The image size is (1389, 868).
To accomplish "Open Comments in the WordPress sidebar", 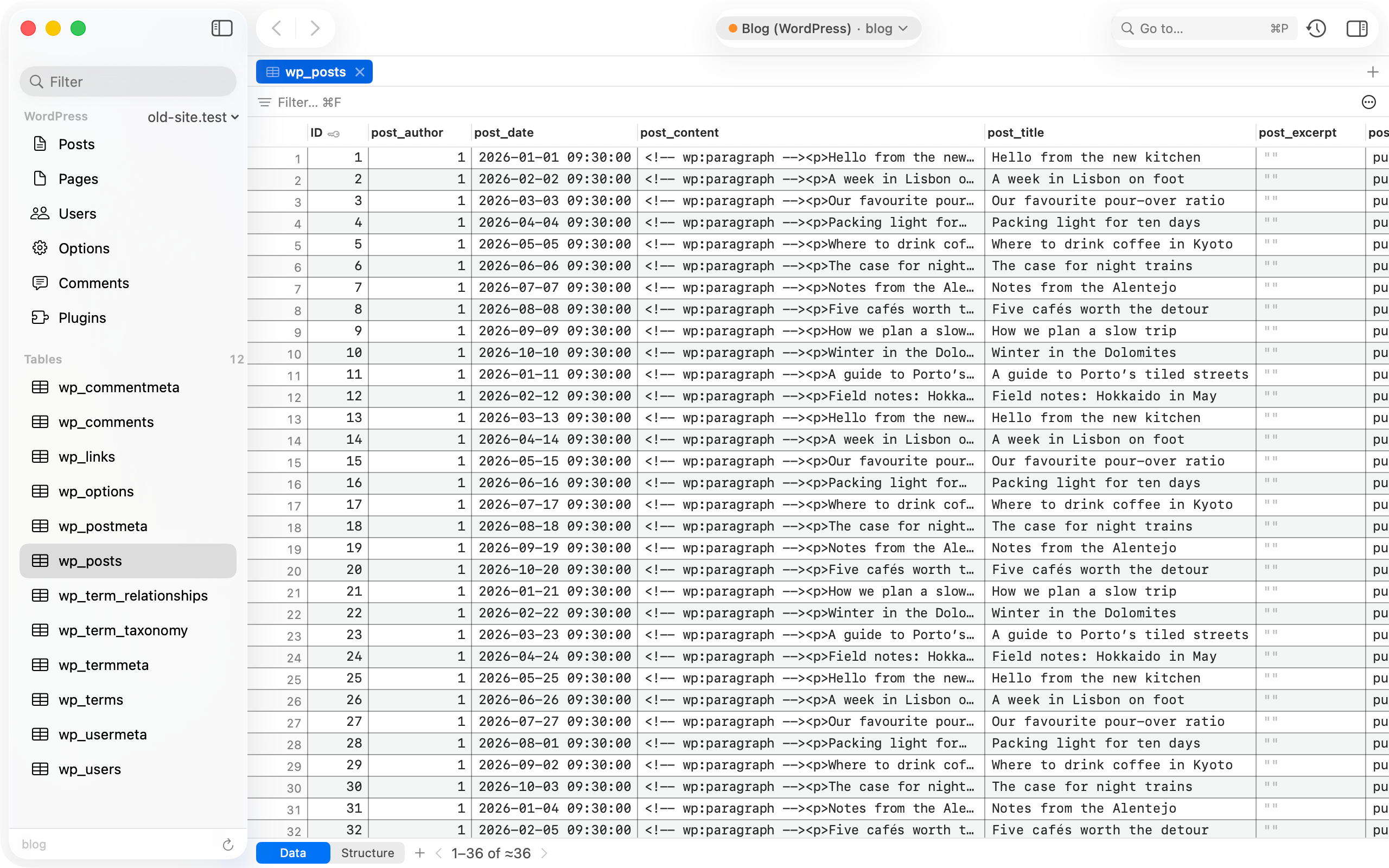I will pos(128,283).
